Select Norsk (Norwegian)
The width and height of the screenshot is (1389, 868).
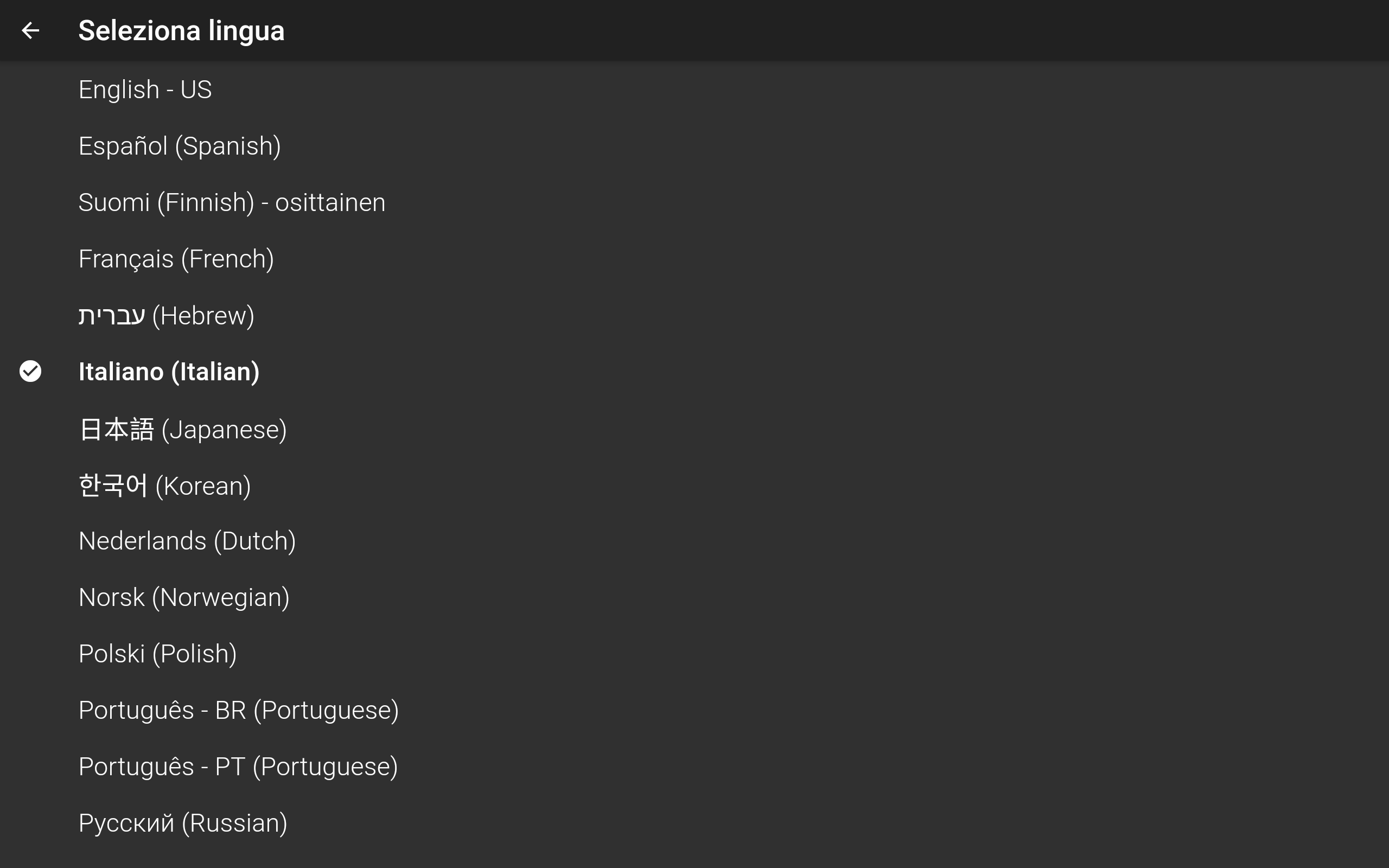pos(694,597)
